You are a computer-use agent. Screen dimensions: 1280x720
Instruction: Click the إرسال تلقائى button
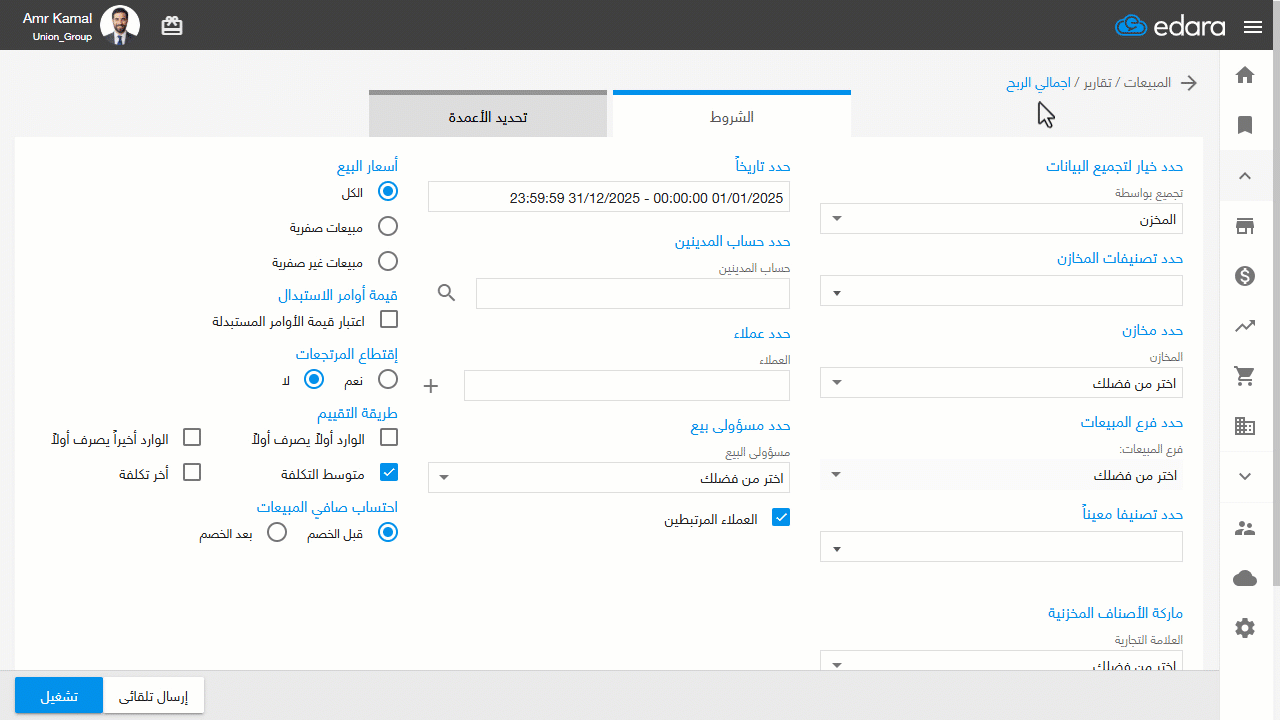[x=154, y=696]
